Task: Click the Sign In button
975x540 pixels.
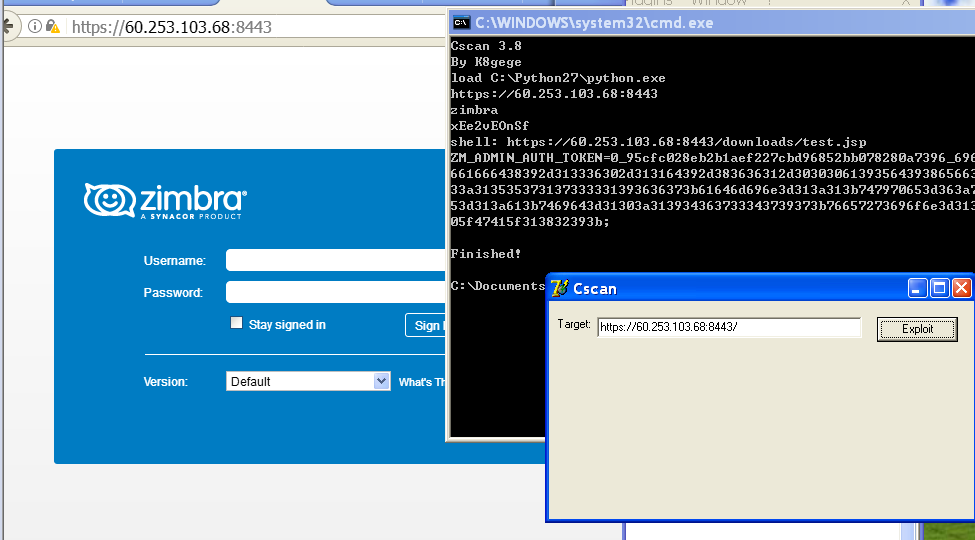Action: point(426,325)
